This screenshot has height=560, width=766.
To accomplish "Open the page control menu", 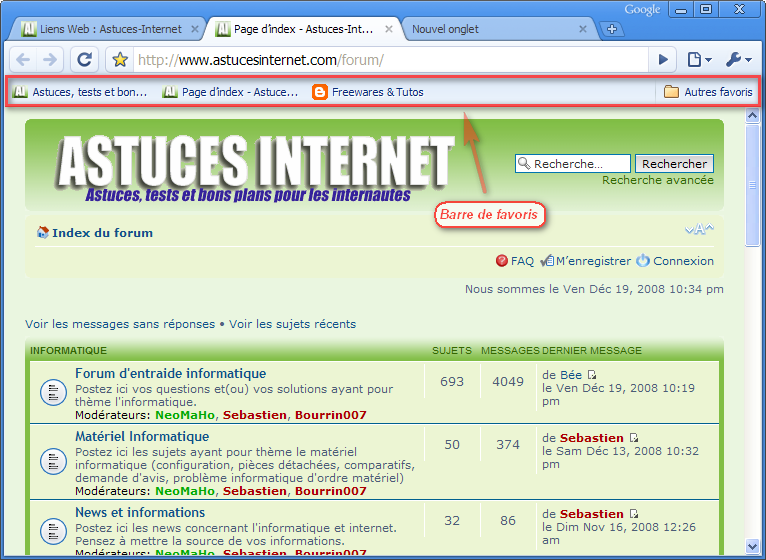I will (700, 60).
